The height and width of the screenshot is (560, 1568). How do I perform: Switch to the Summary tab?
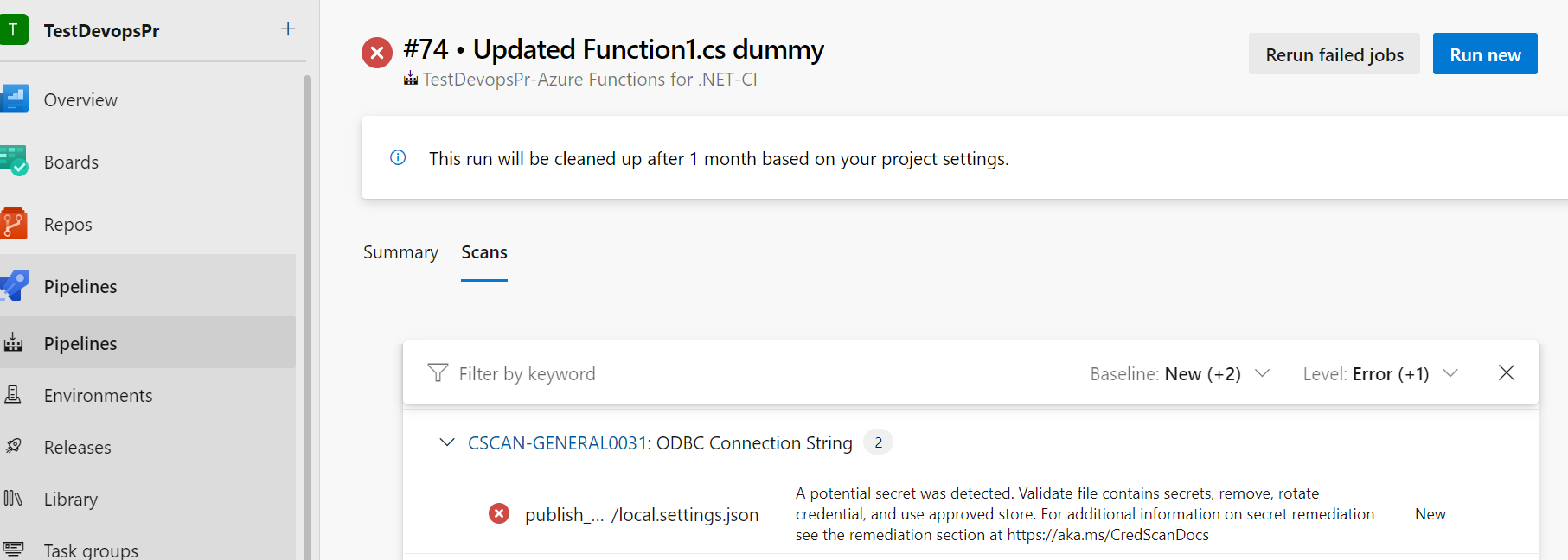tap(400, 252)
